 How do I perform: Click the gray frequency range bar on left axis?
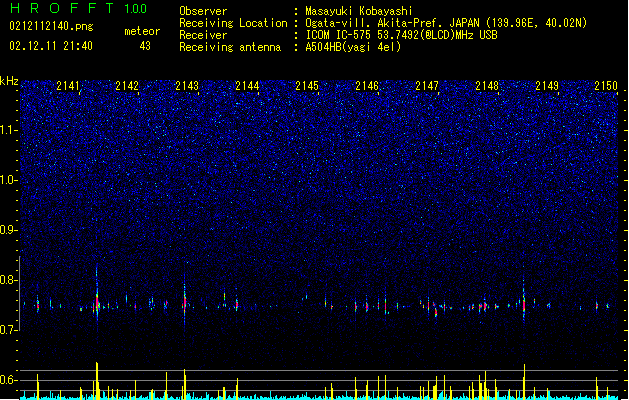(20, 293)
